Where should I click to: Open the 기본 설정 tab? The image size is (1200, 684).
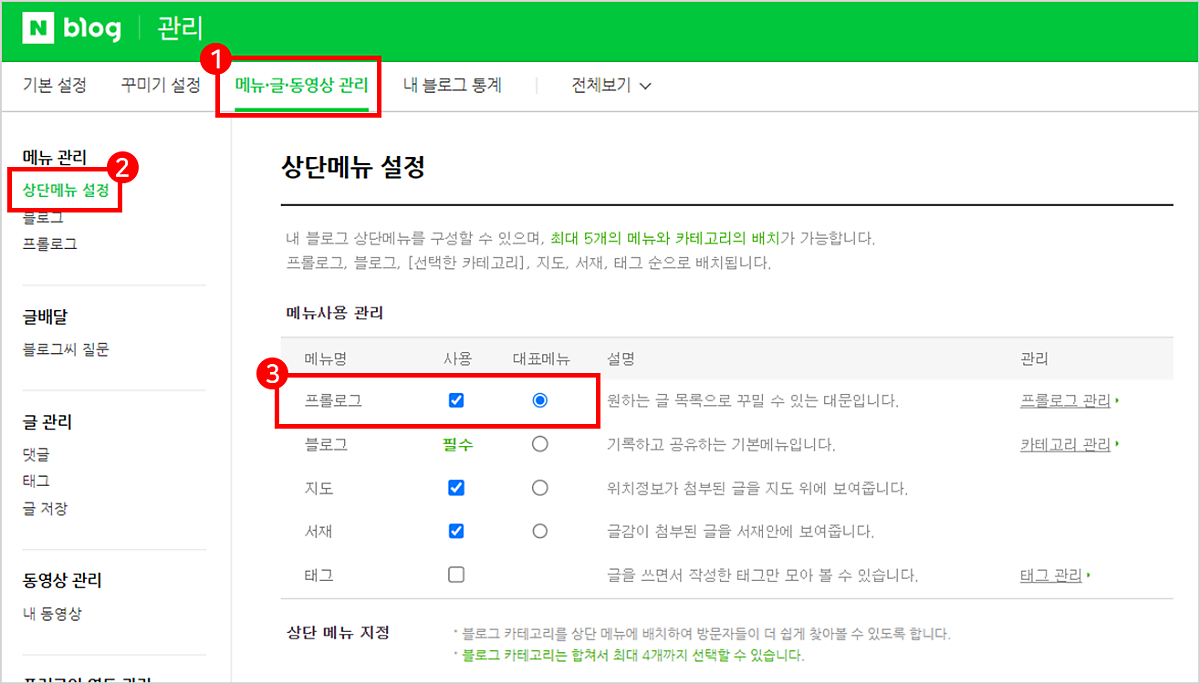coord(55,86)
